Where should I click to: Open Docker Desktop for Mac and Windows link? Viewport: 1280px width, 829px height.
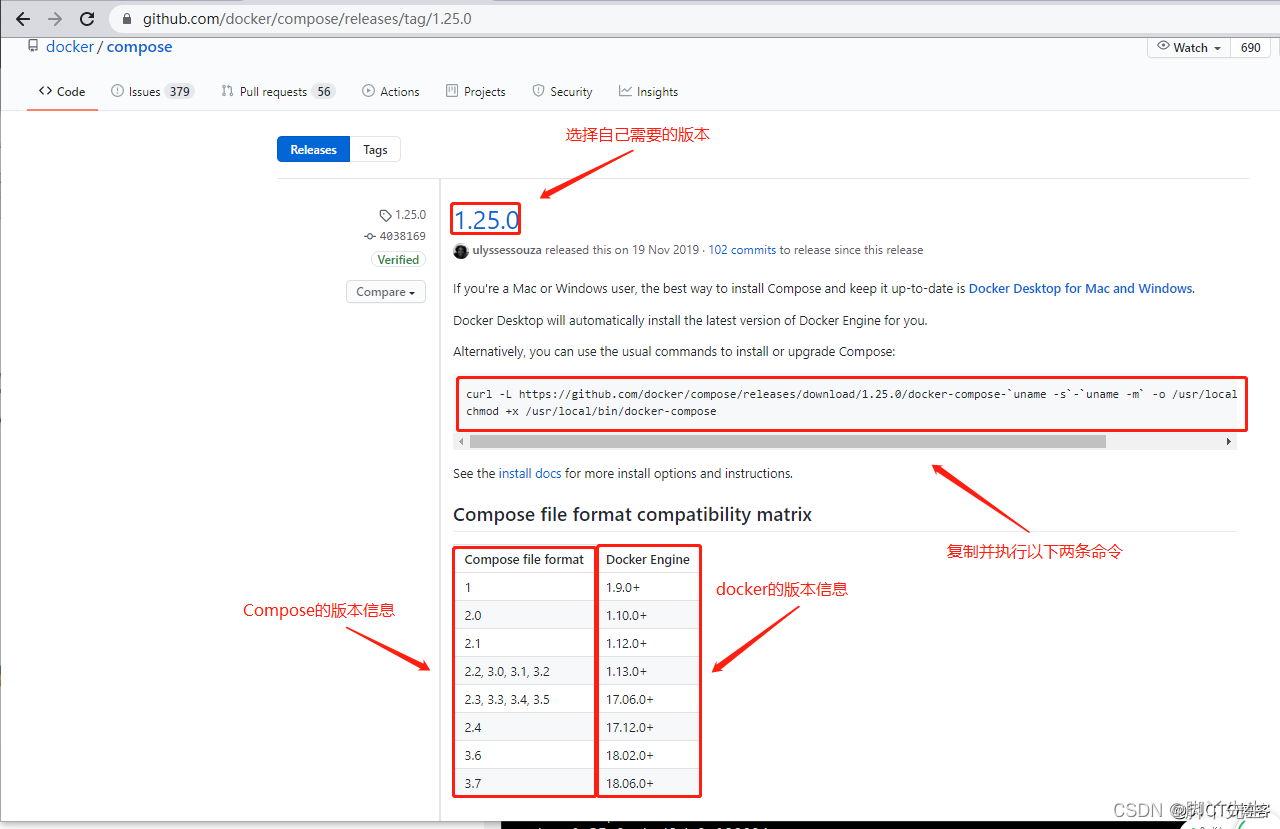pos(1081,288)
